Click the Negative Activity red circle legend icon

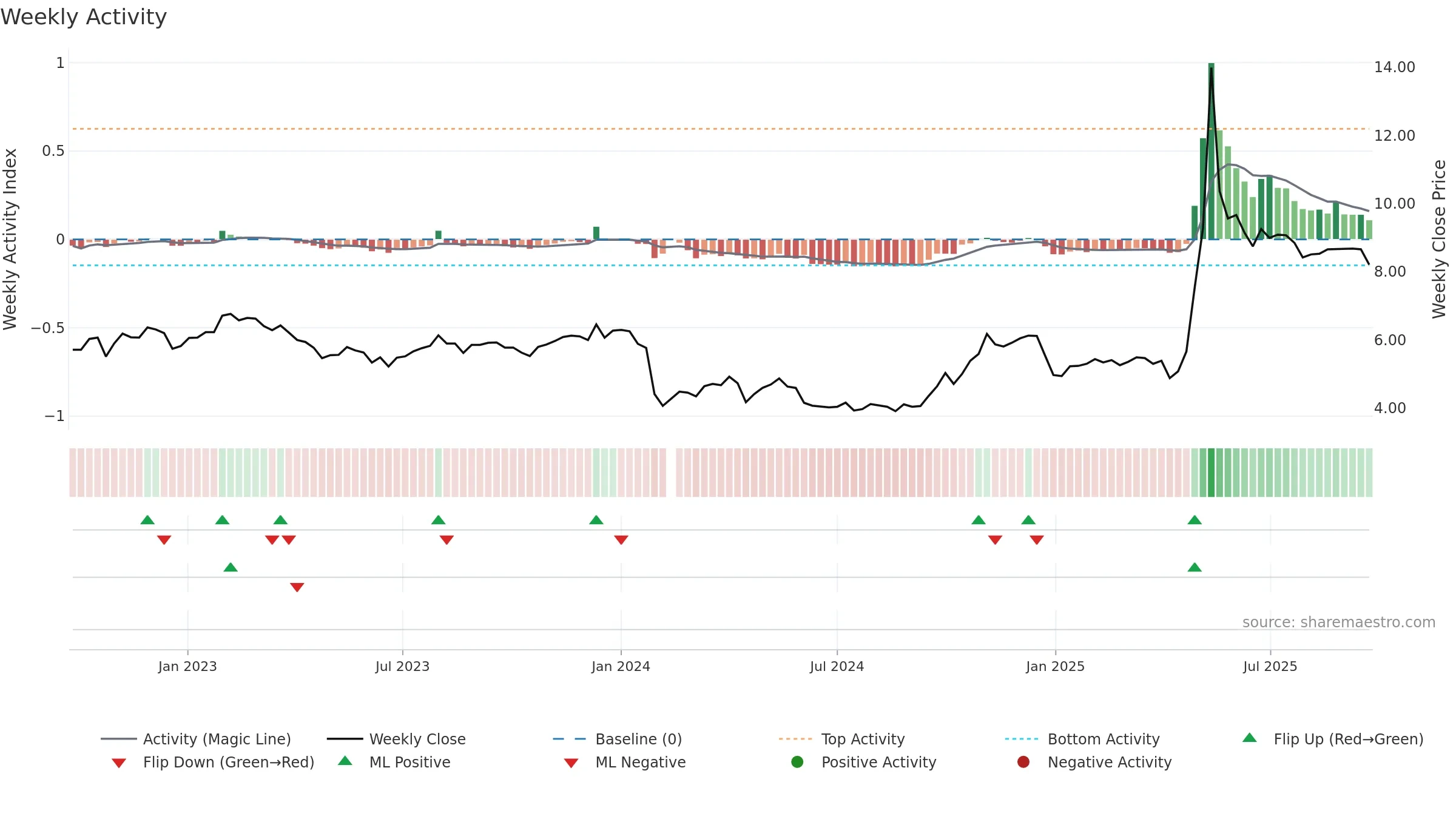(1023, 762)
